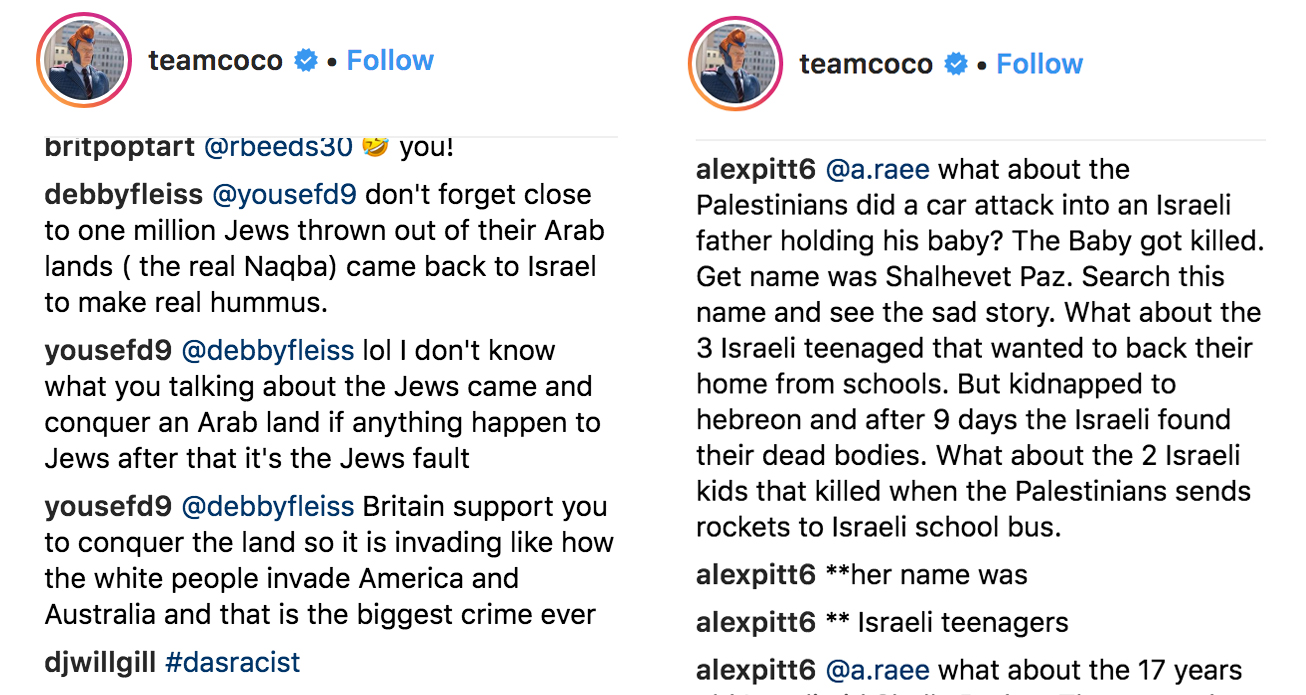Open yousefd9 profile from the 'lol I don't know' comment

(x=108, y=351)
